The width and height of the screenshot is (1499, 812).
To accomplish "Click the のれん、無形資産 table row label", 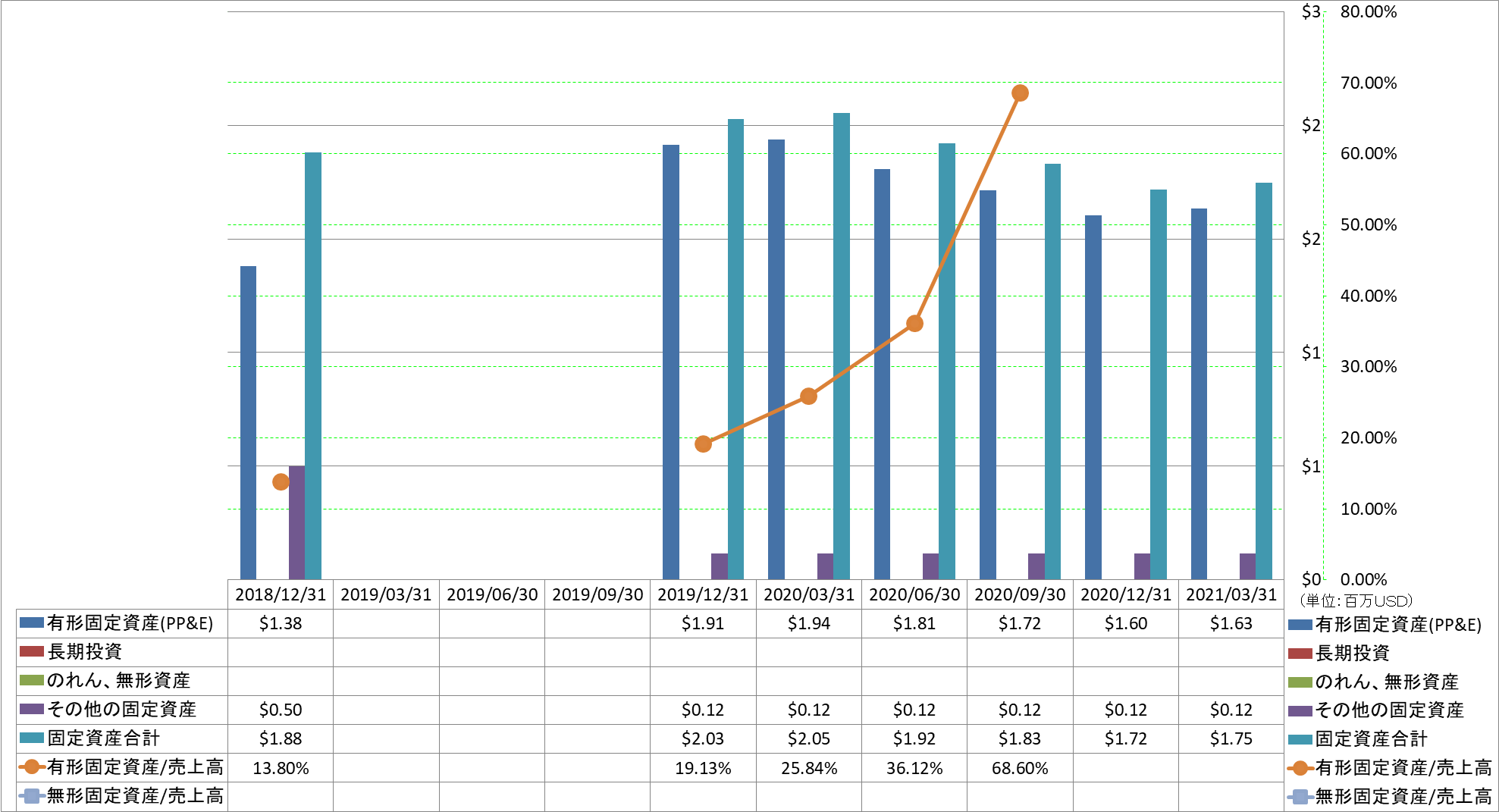I will [118, 681].
